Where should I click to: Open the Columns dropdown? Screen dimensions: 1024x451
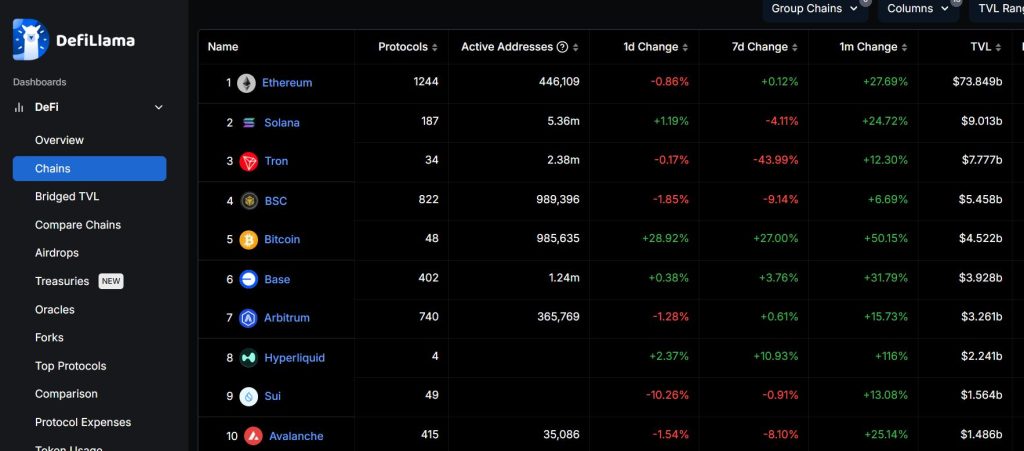pyautogui.click(x=917, y=9)
